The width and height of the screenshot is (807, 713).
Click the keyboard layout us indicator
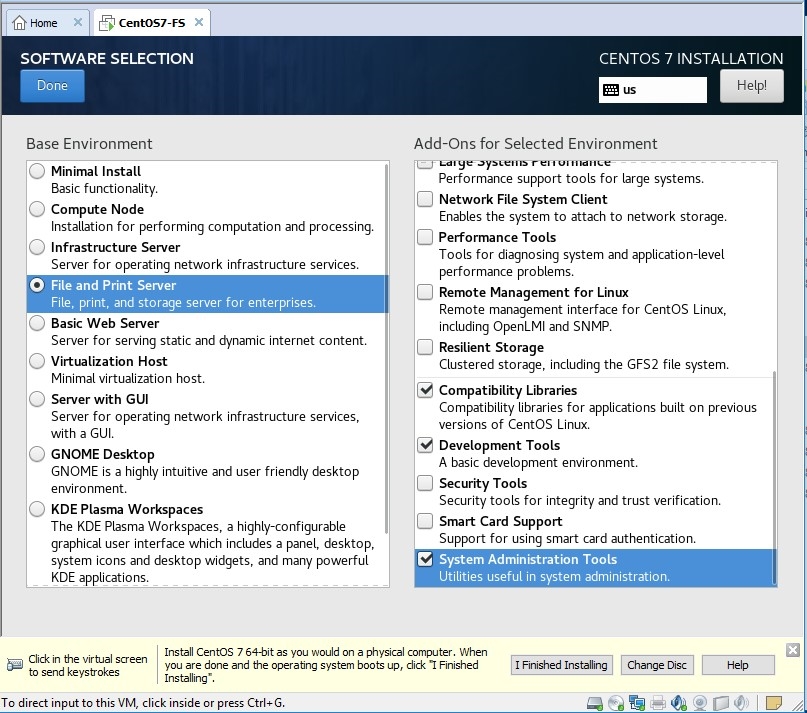tap(652, 89)
